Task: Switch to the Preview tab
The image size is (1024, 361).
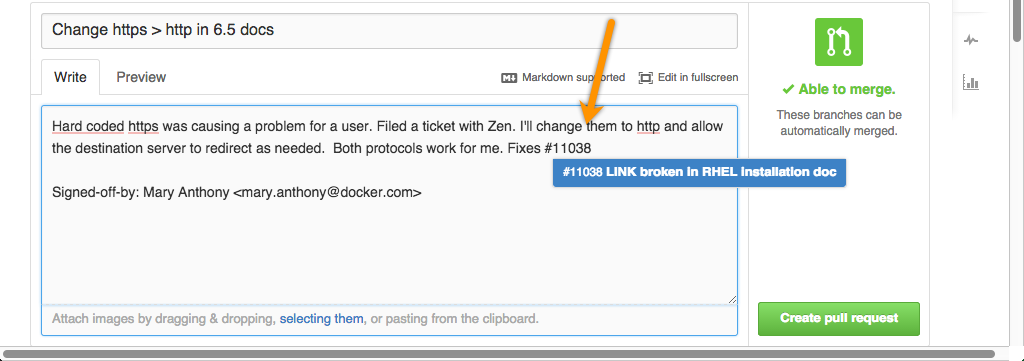Action: tap(141, 77)
